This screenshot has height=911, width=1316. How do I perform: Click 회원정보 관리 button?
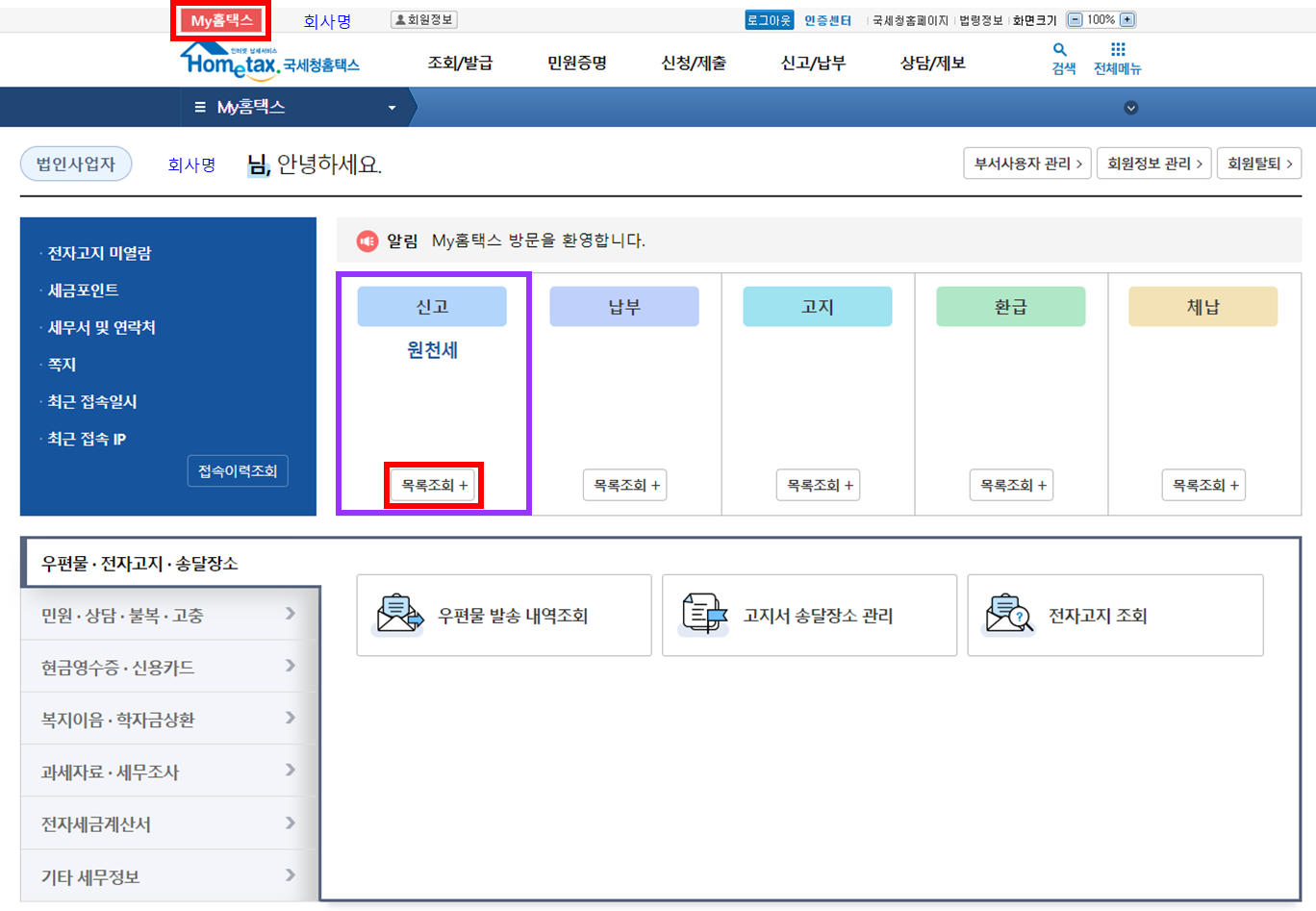tap(1154, 164)
